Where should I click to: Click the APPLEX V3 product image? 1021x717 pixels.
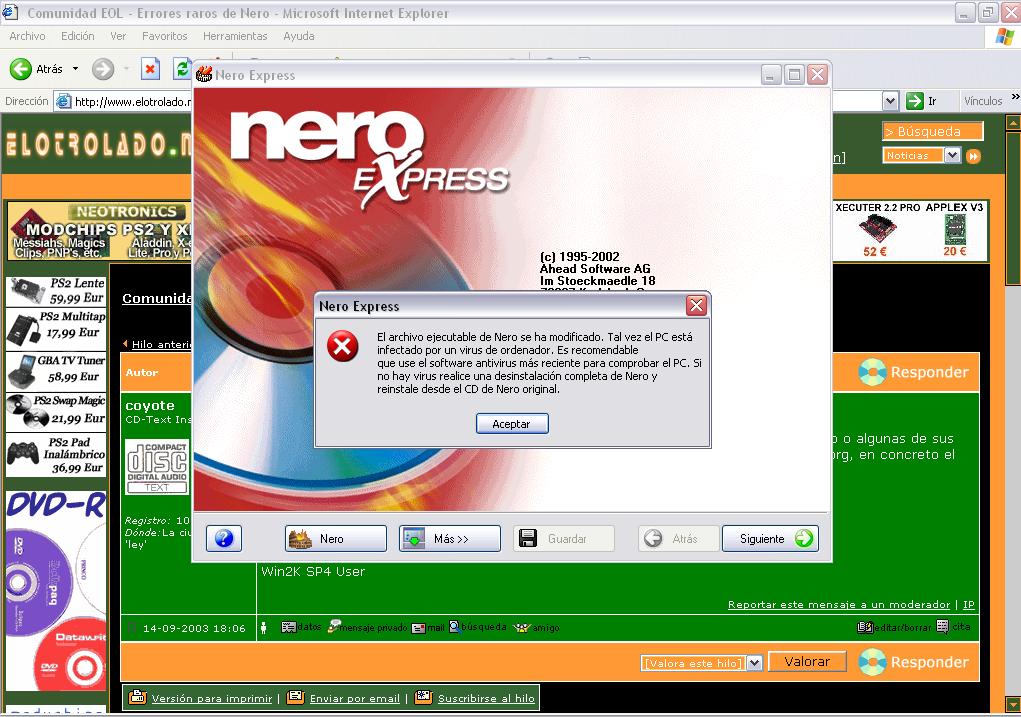point(955,230)
